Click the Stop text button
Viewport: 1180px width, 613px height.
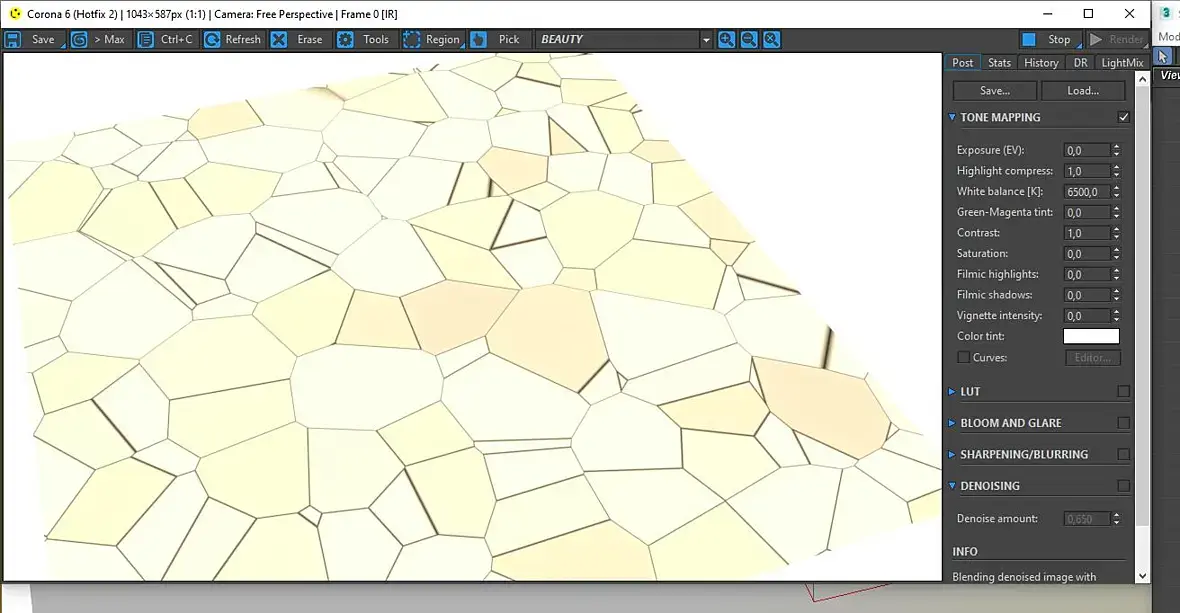coord(1059,40)
